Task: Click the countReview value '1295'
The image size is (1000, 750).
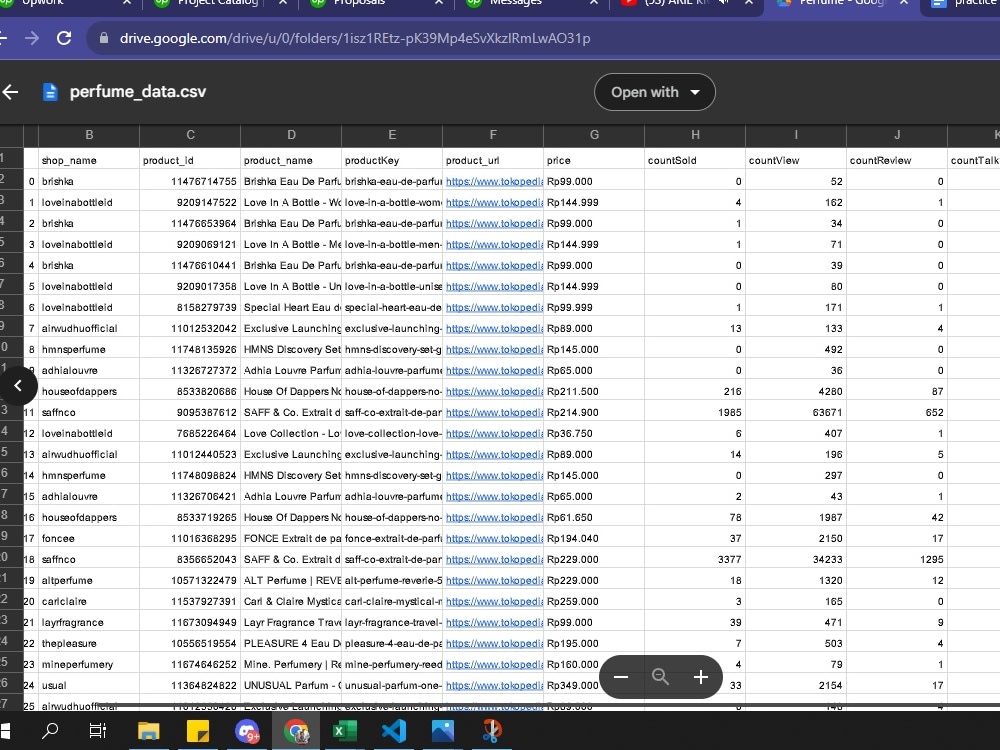Action: tap(897, 559)
